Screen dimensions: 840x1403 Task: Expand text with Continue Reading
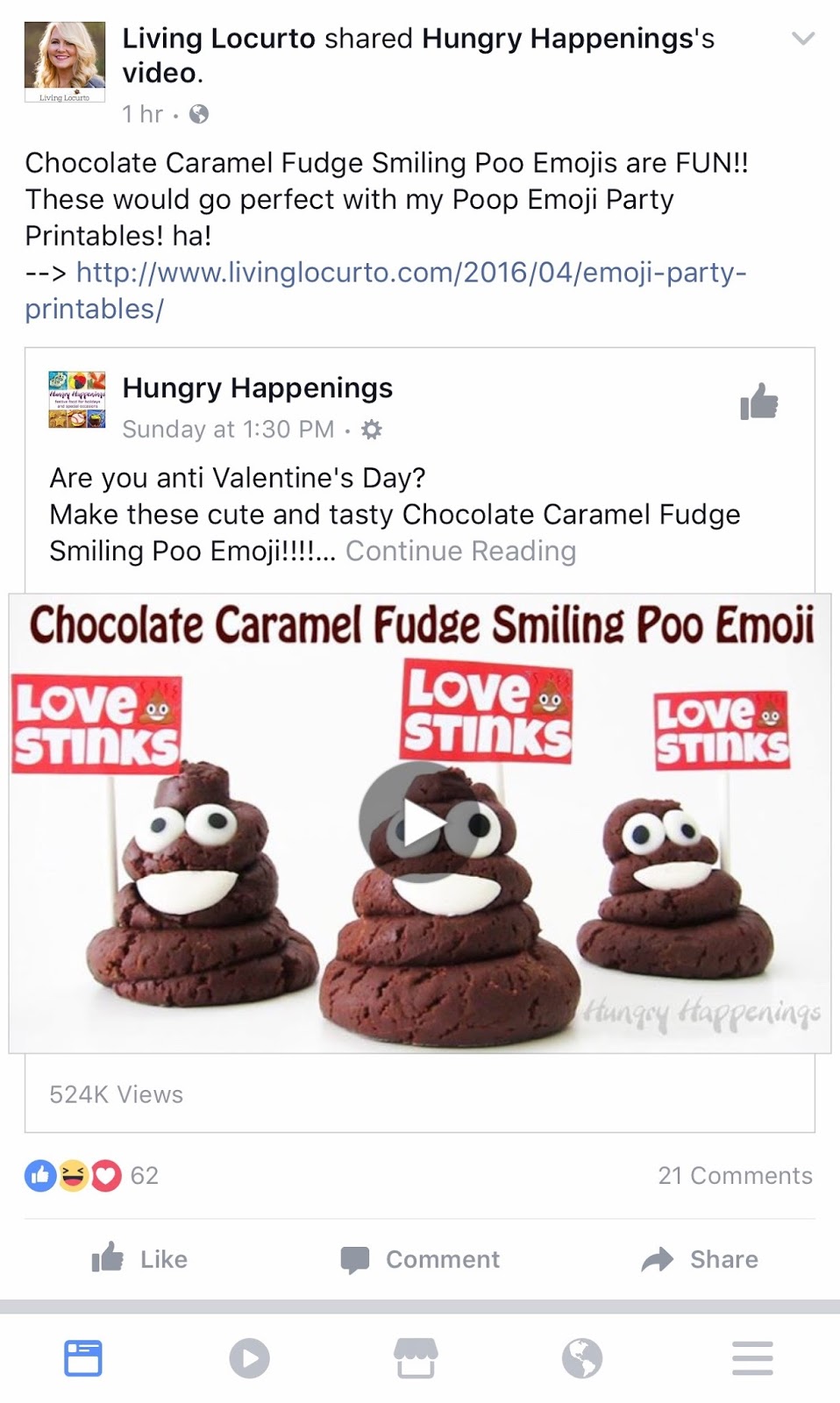(x=460, y=551)
